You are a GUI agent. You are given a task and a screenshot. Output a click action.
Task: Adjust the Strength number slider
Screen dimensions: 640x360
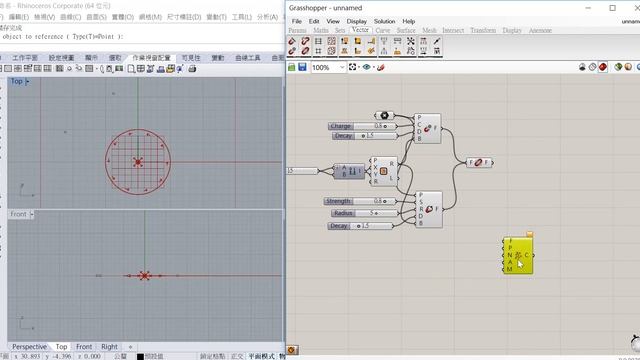[360, 201]
